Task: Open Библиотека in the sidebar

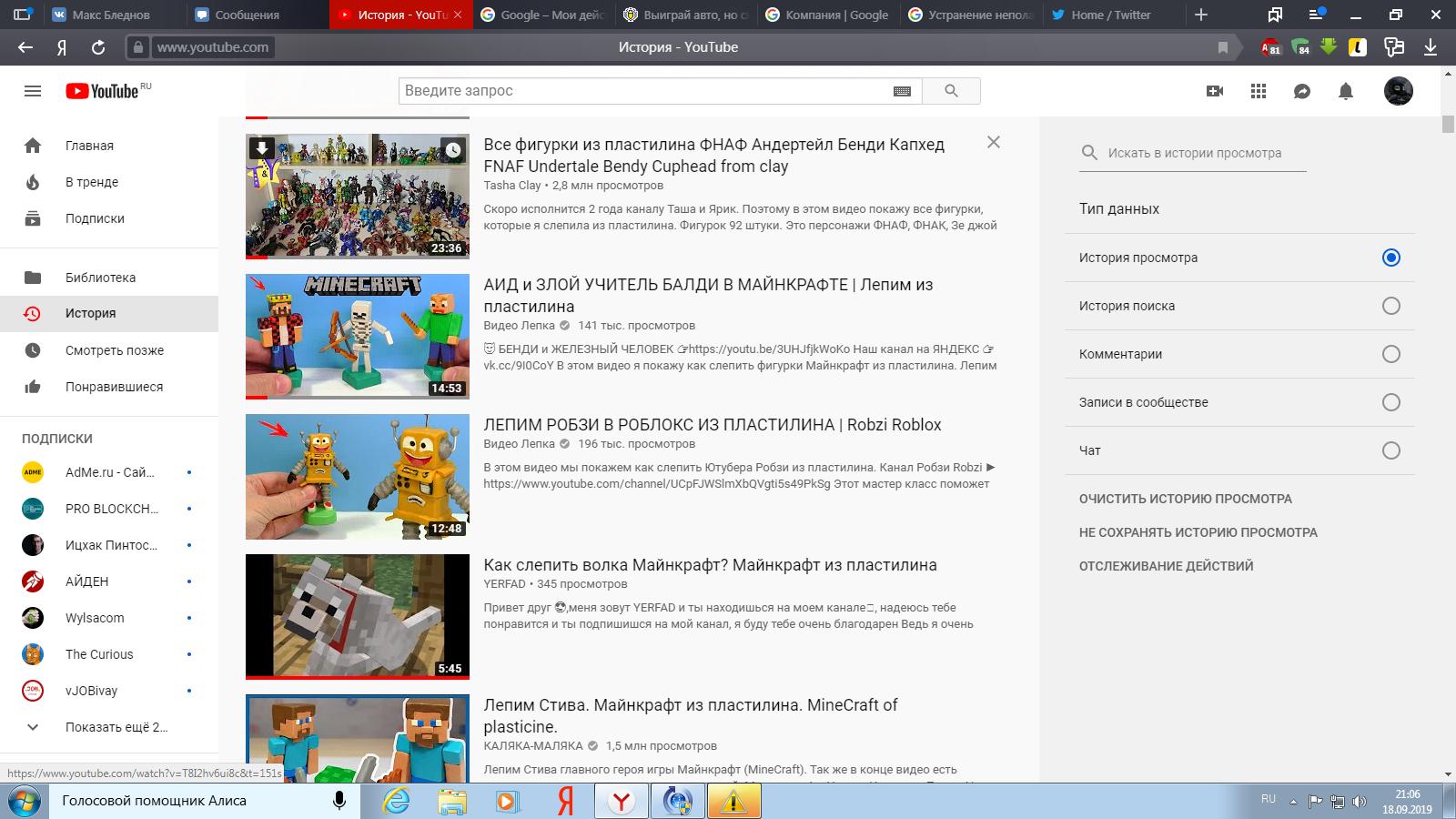Action: coord(109,278)
